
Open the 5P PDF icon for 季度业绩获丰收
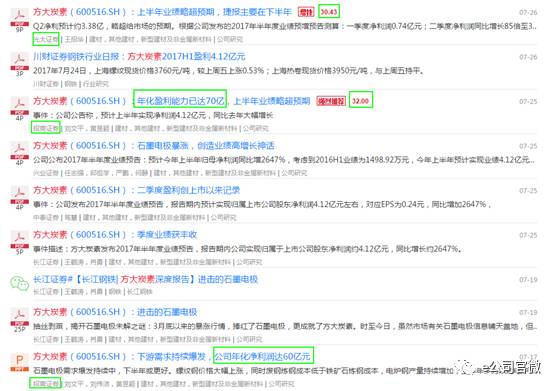click(20, 243)
